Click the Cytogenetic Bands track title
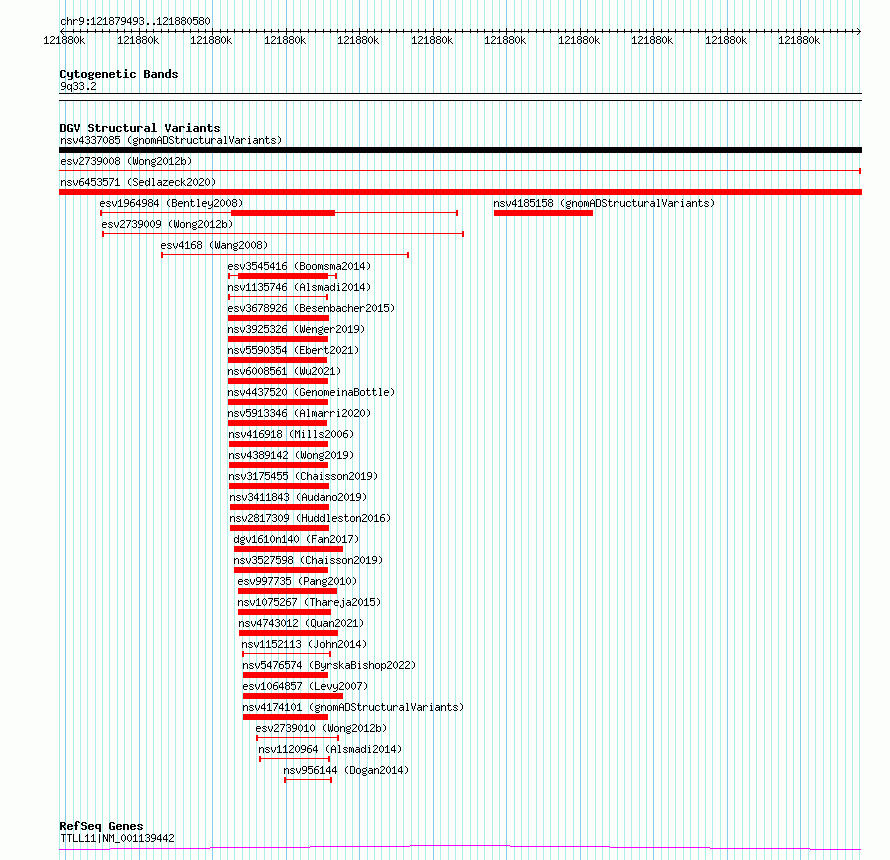Viewport: 890px width, 860px height. point(119,74)
